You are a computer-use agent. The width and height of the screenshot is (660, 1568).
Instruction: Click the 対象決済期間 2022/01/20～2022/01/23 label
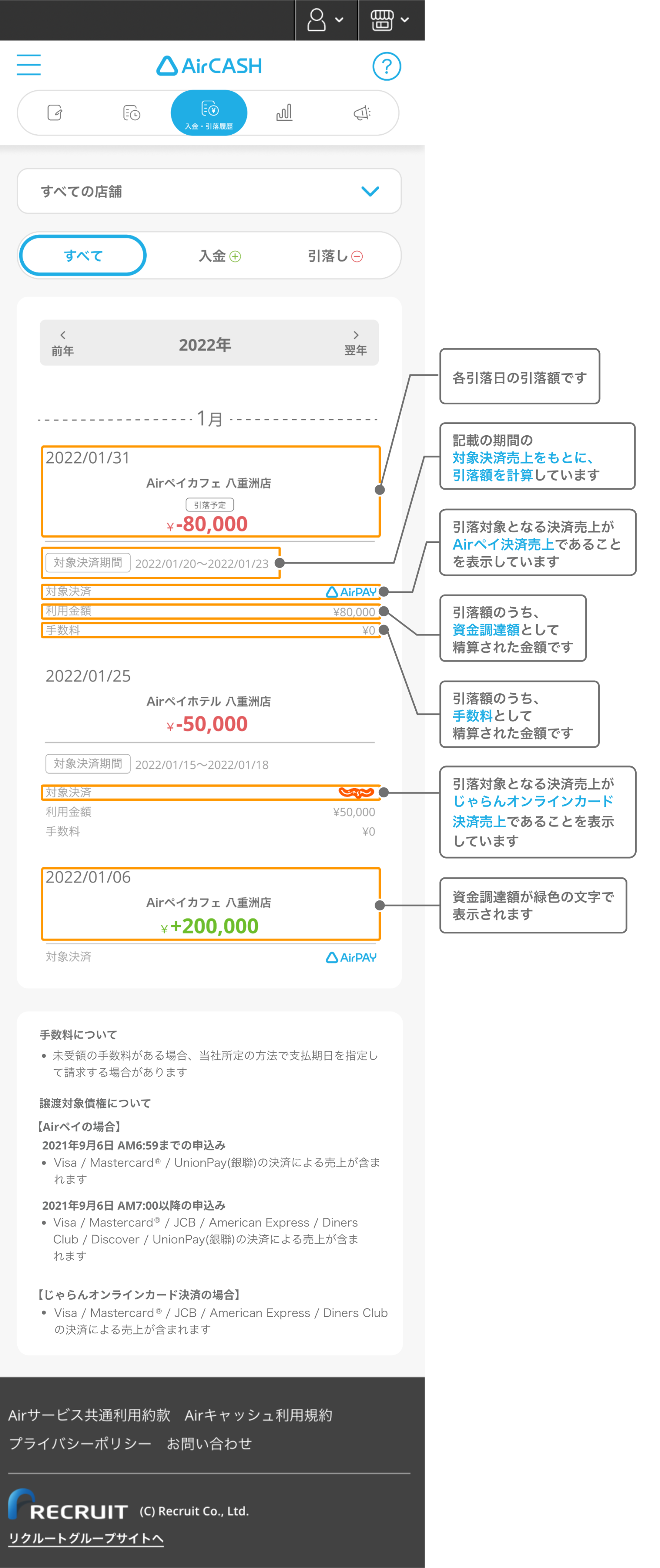(x=161, y=562)
